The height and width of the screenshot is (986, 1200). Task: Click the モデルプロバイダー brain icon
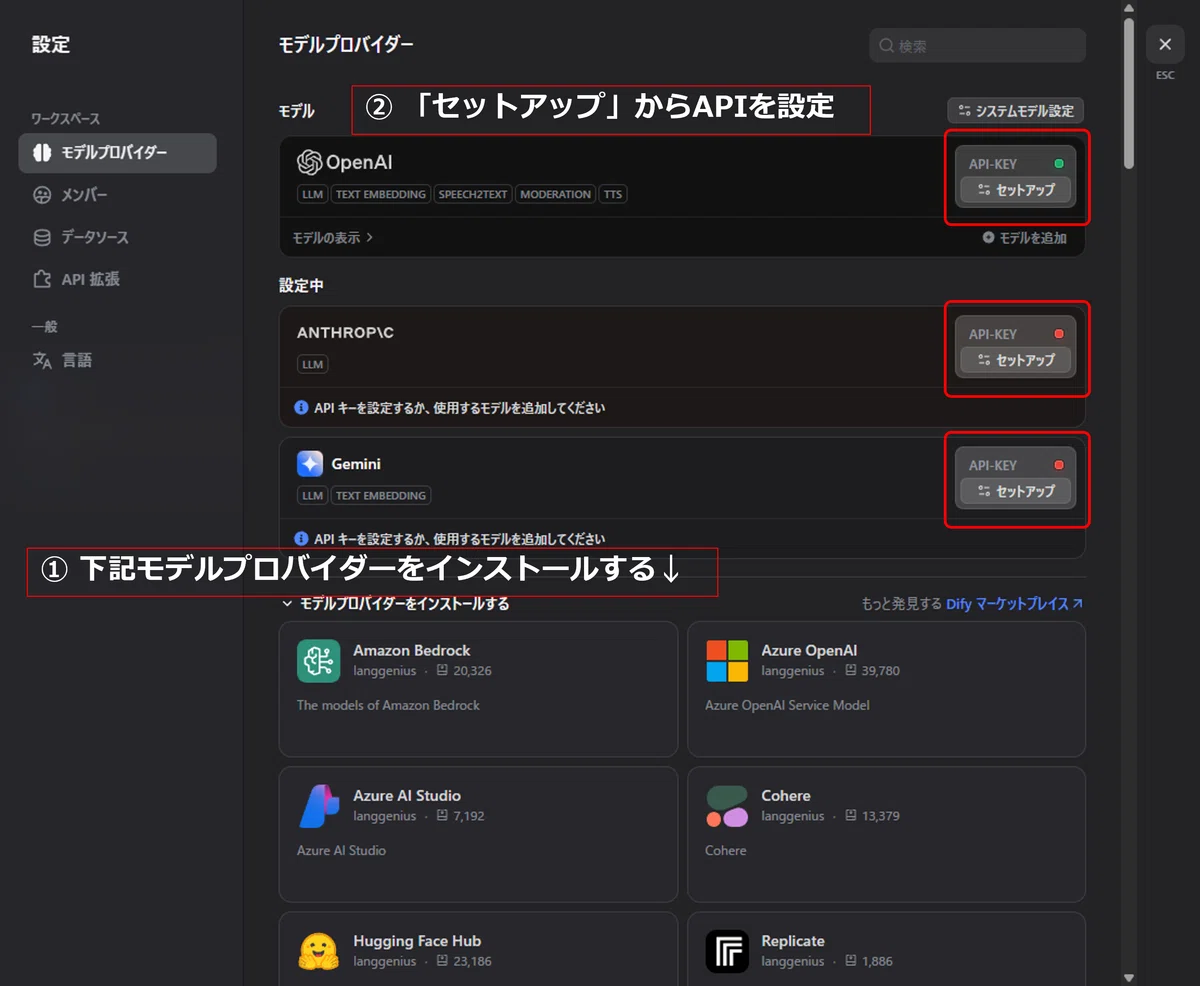click(42, 153)
